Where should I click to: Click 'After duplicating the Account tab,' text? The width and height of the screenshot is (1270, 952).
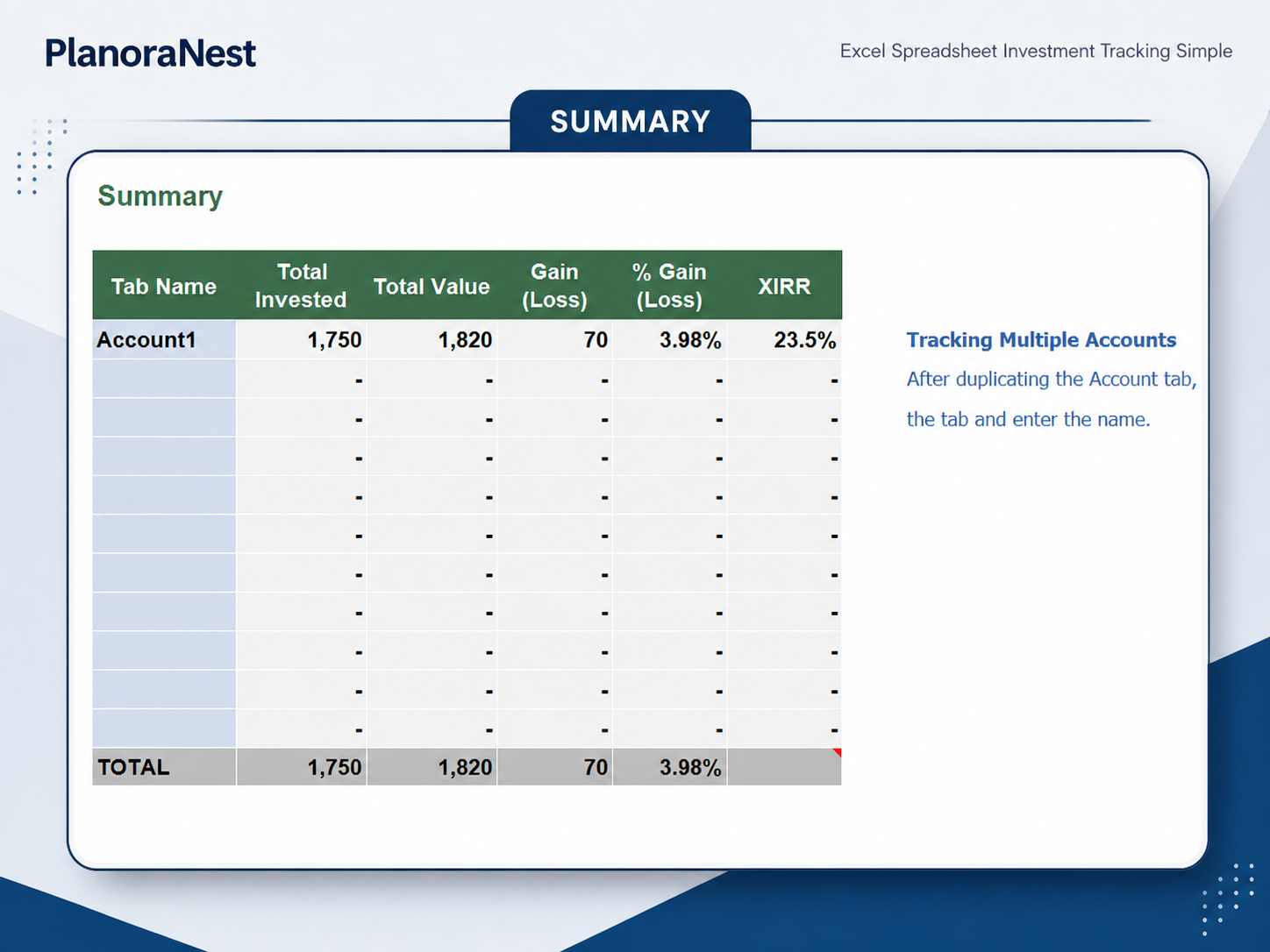pos(1052,380)
